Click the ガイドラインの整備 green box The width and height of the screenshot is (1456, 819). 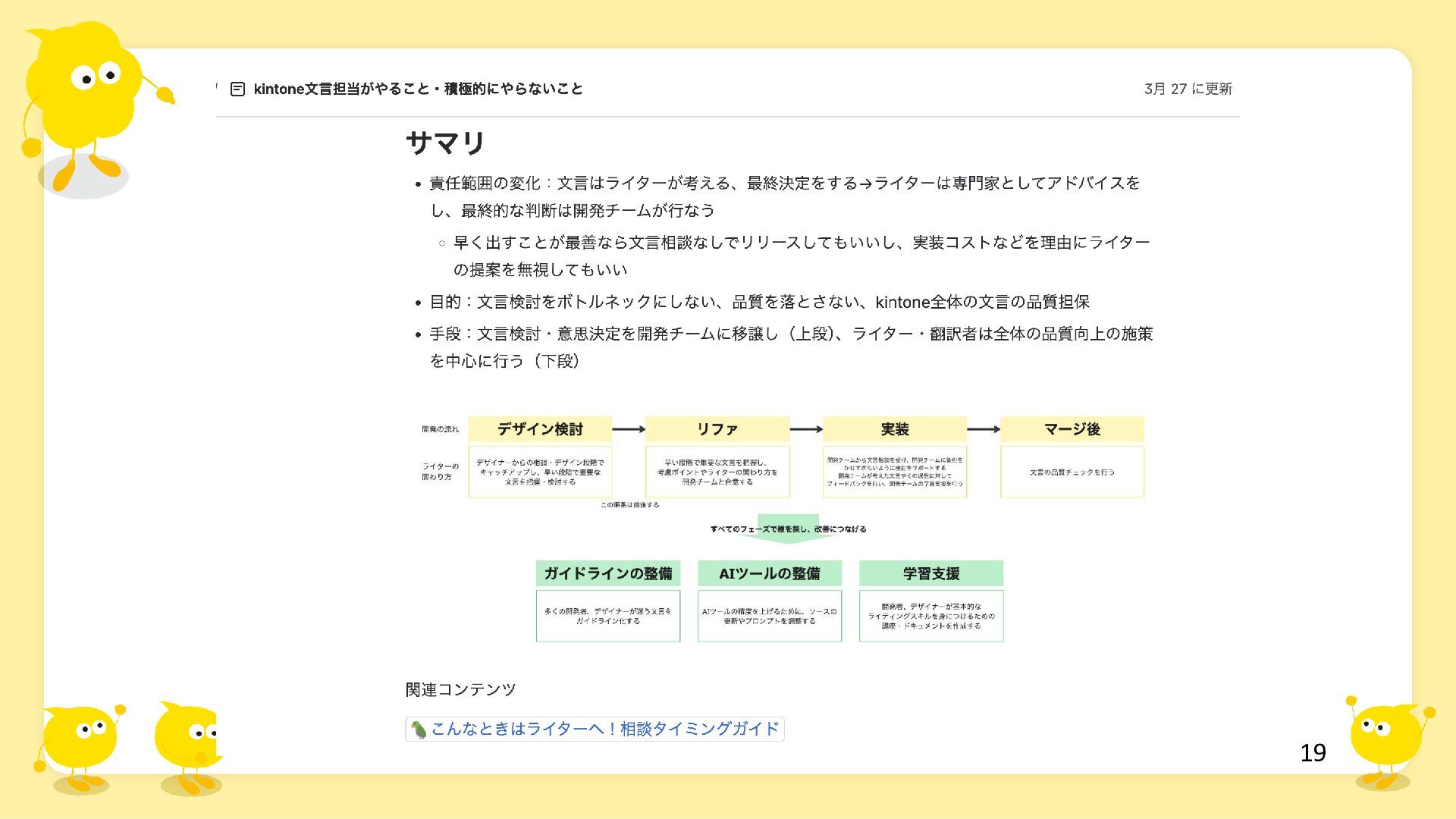click(x=607, y=573)
